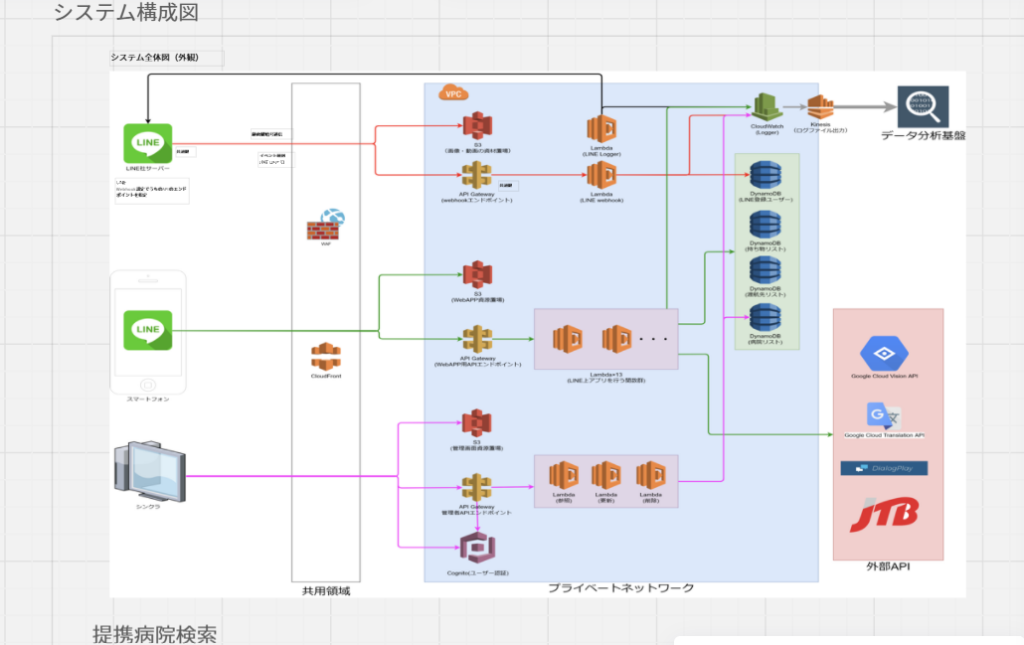Select the orange VPC cloud badge
This screenshot has width=1024, height=645.
(x=455, y=93)
